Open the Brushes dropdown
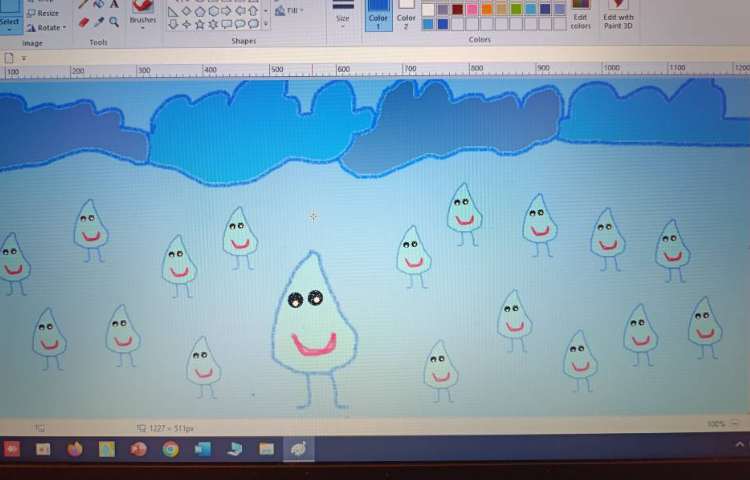This screenshot has width=750, height=480. (x=143, y=14)
